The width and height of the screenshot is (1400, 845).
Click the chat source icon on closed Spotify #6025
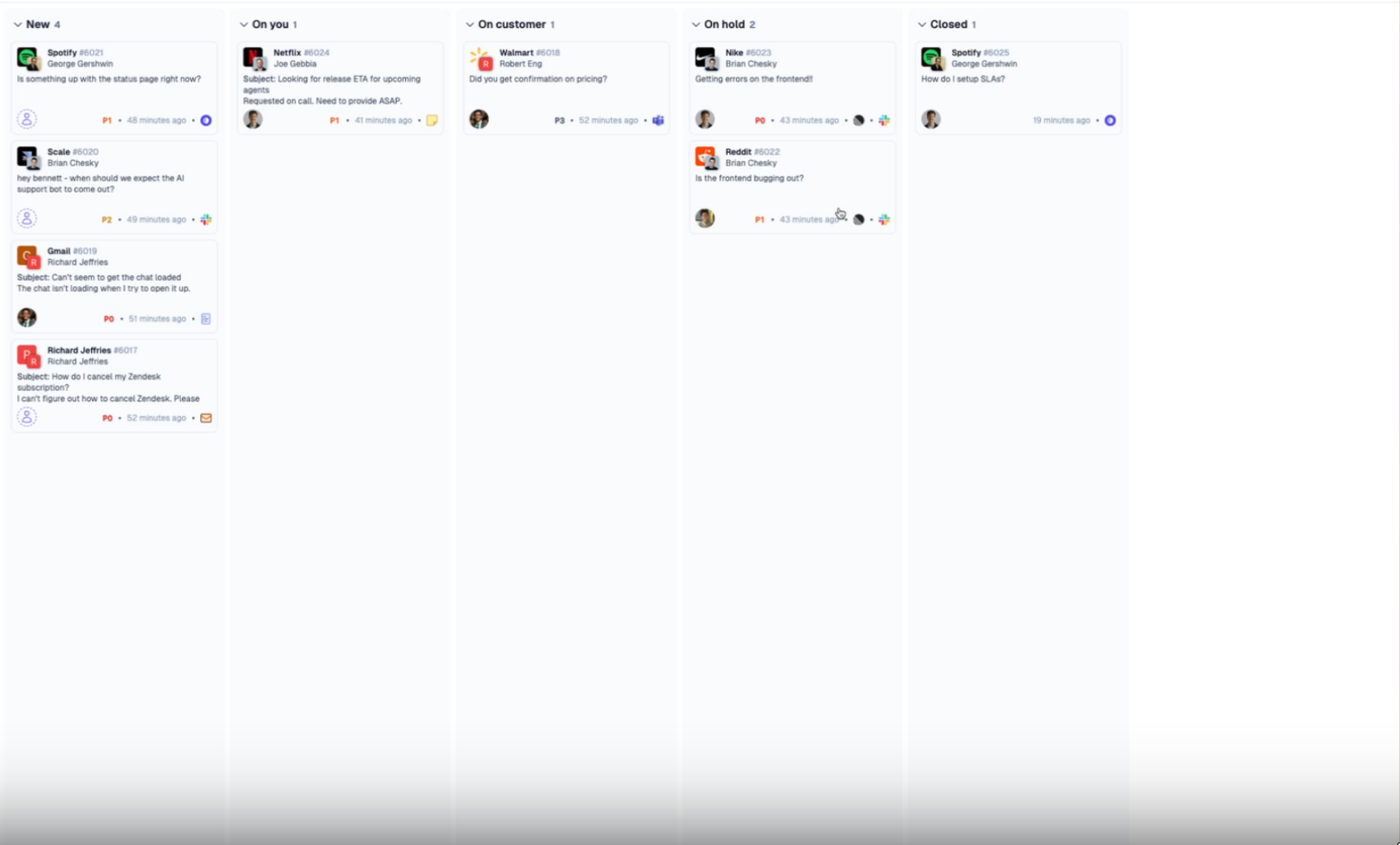click(x=1110, y=120)
